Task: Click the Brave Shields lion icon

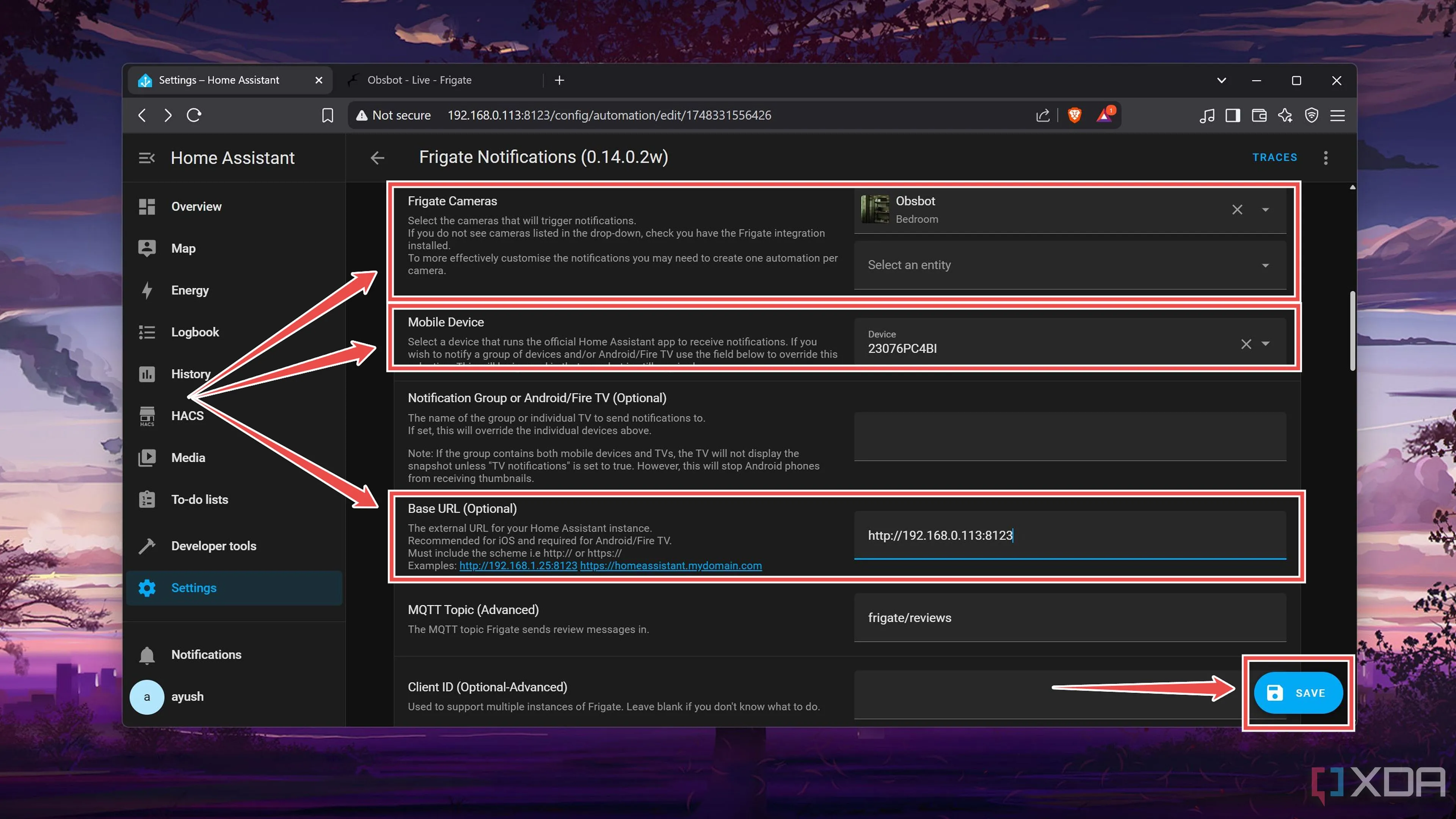Action: pyautogui.click(x=1075, y=115)
